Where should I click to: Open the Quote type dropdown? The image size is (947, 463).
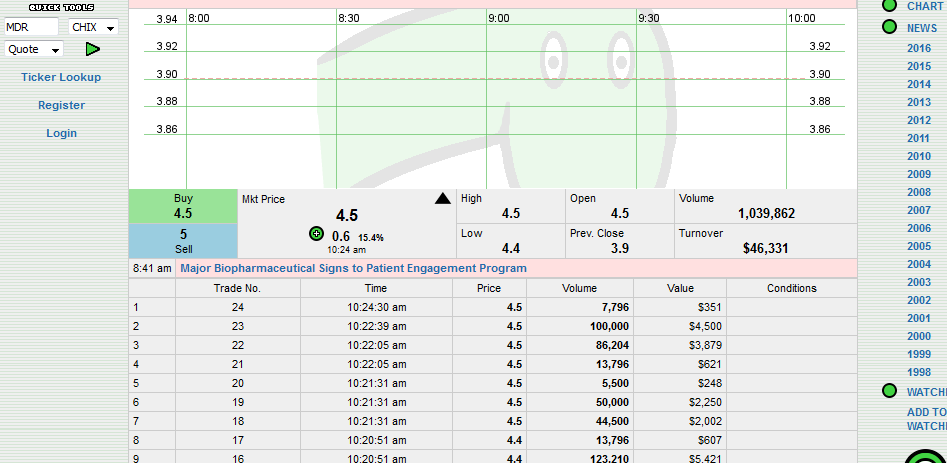tap(34, 49)
